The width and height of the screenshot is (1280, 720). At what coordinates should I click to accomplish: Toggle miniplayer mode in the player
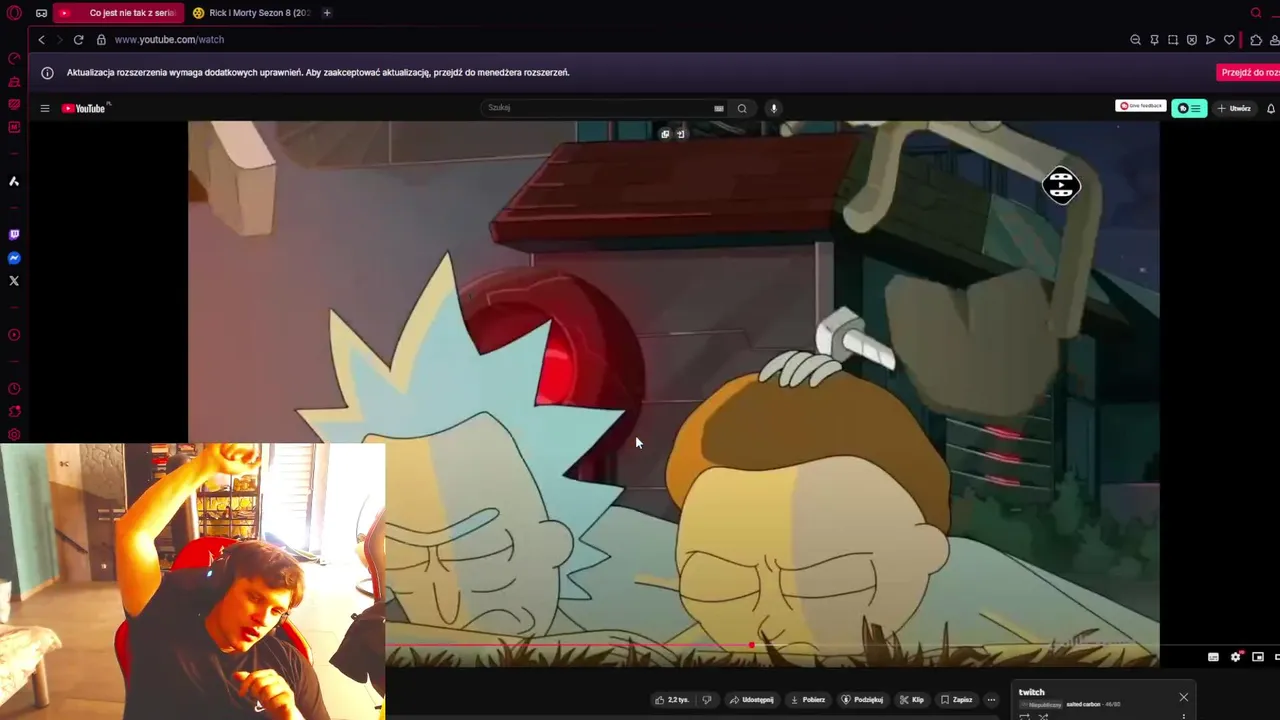(x=1258, y=657)
